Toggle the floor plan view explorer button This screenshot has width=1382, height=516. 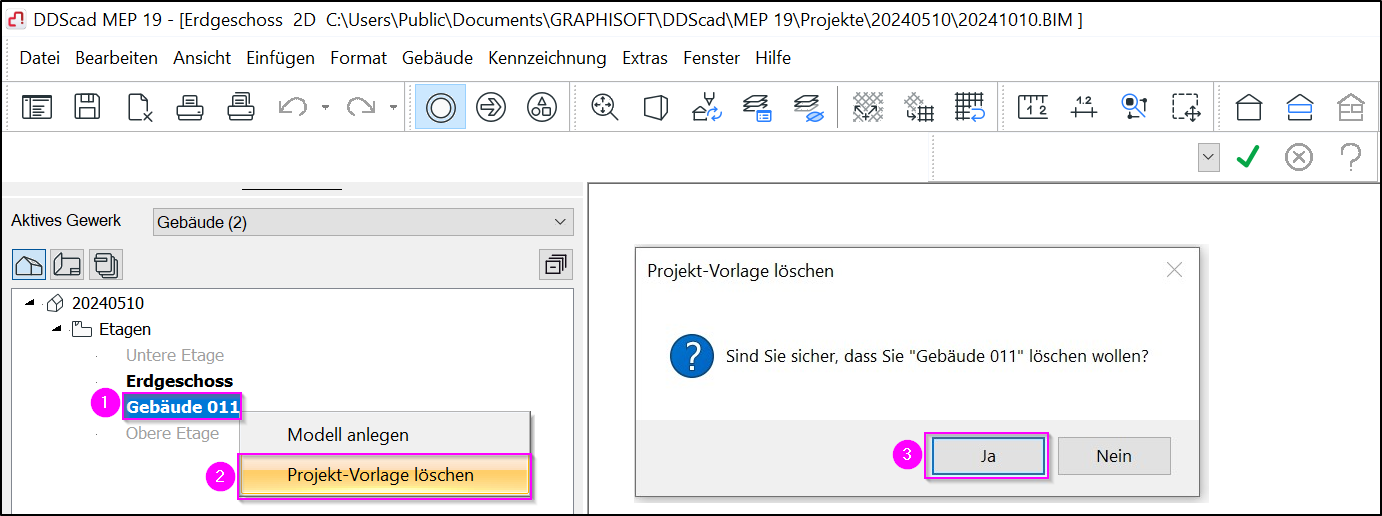coord(67,265)
